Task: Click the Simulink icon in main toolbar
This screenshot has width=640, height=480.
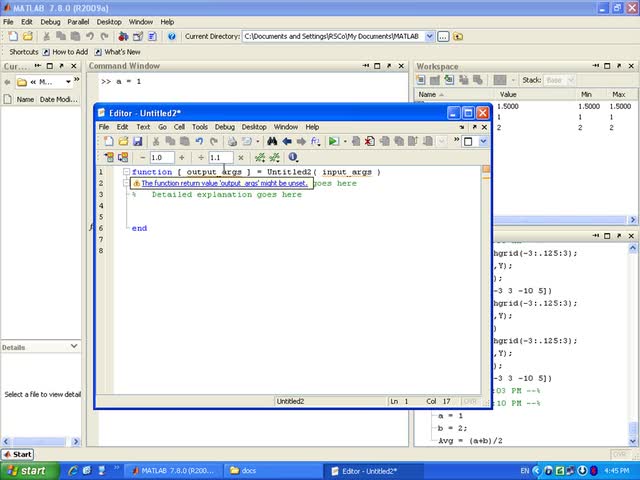Action: [x=123, y=36]
